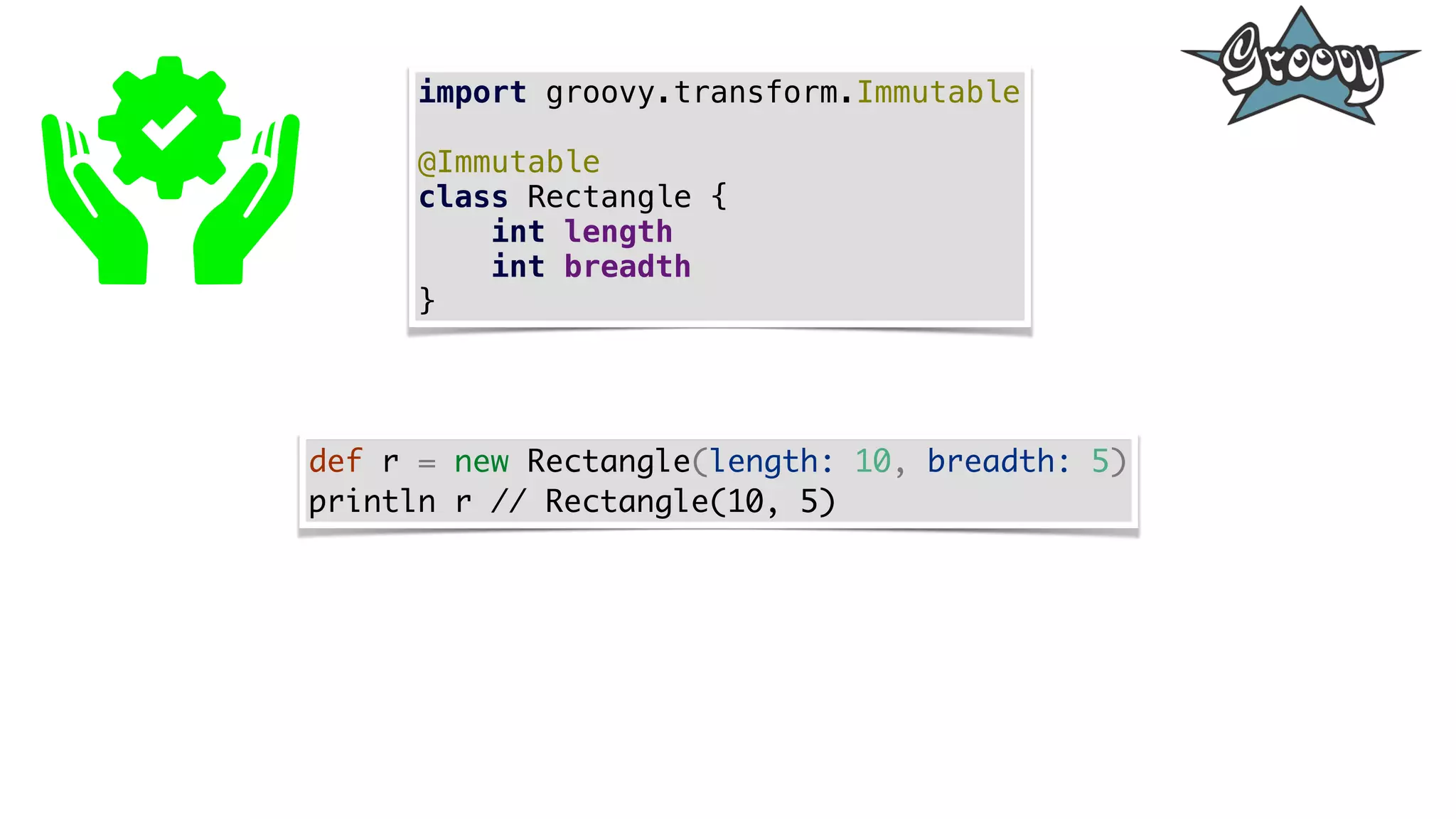Screen dimensions: 1456x819
Task: Click the closing brace of Rectangle class
Action: [427, 300]
